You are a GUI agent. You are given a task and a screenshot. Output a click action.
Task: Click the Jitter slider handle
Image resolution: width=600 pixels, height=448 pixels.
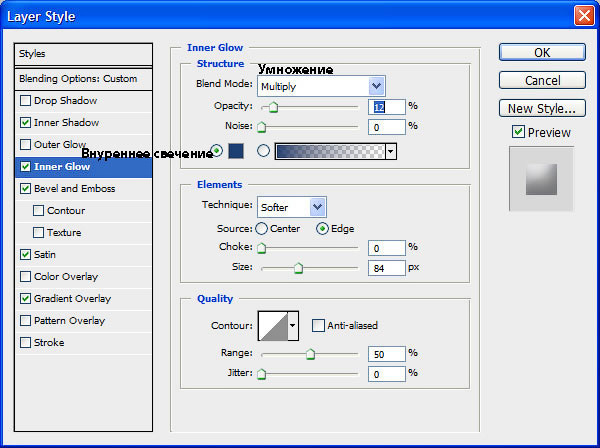tap(261, 374)
